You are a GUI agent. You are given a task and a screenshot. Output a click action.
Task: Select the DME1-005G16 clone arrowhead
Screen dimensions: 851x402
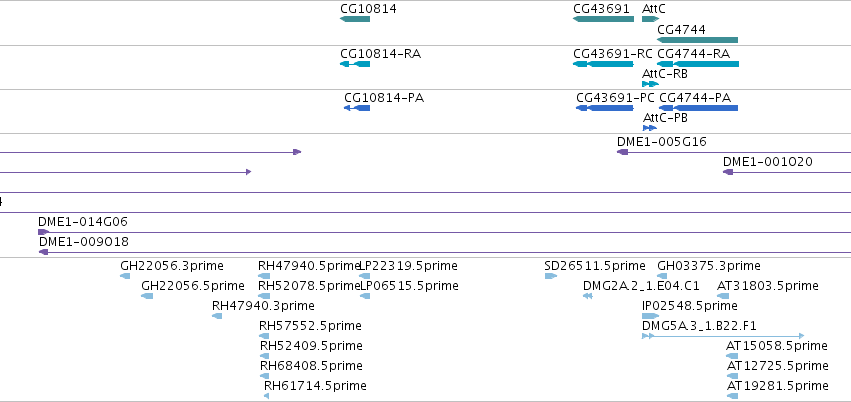click(x=623, y=152)
